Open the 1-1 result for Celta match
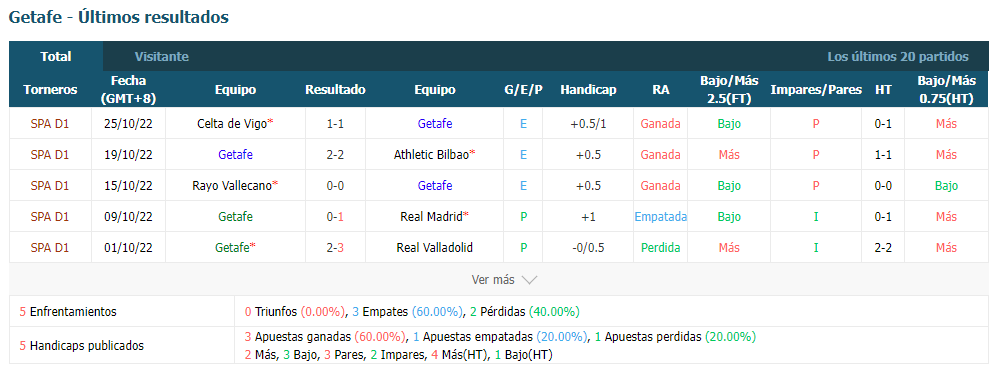 click(335, 124)
